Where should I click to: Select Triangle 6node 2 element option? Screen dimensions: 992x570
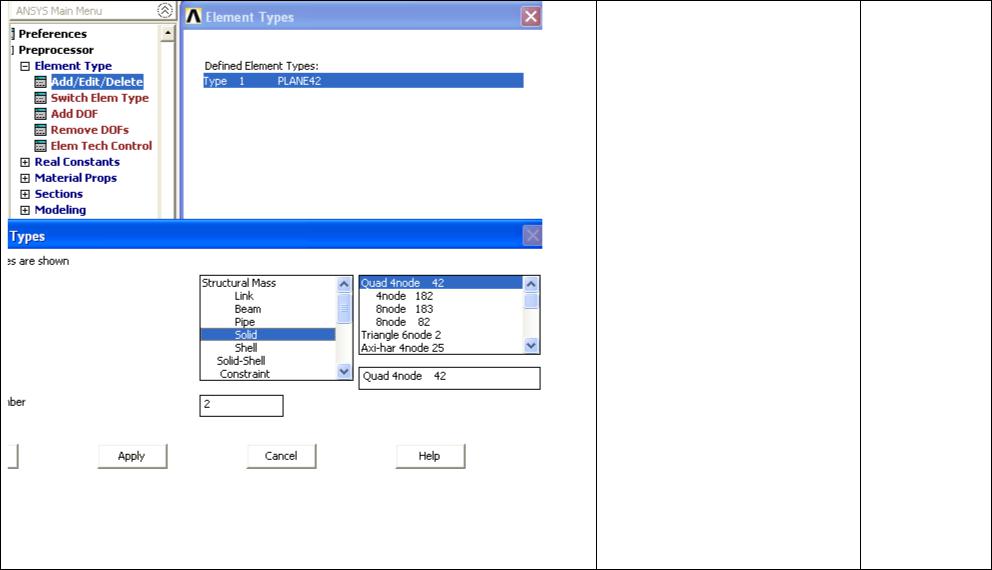pyautogui.click(x=401, y=335)
